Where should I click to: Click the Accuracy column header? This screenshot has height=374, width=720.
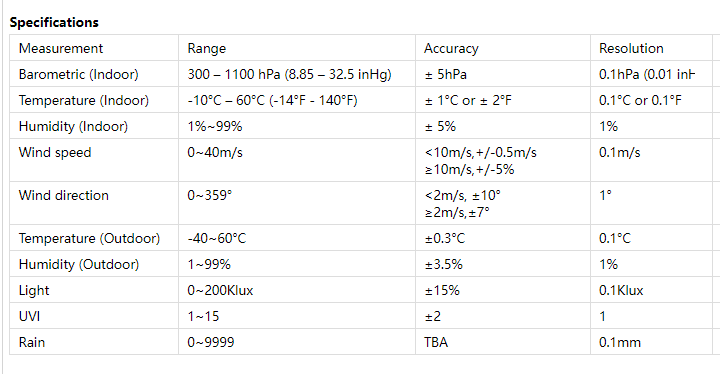pyautogui.click(x=451, y=48)
